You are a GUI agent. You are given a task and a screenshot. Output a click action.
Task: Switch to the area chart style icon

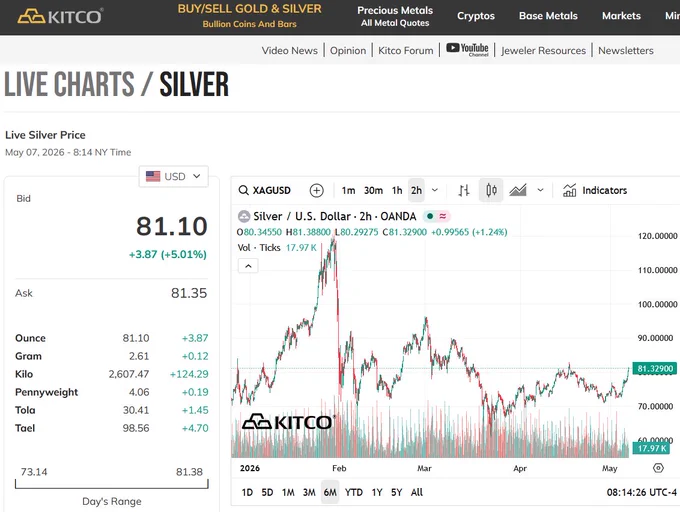pyautogui.click(x=518, y=190)
